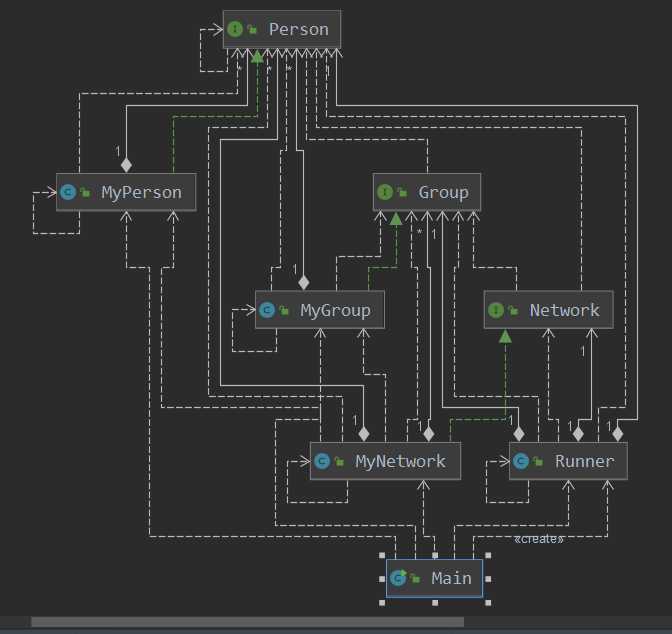
Task: Select the Person node label
Action: click(x=298, y=29)
